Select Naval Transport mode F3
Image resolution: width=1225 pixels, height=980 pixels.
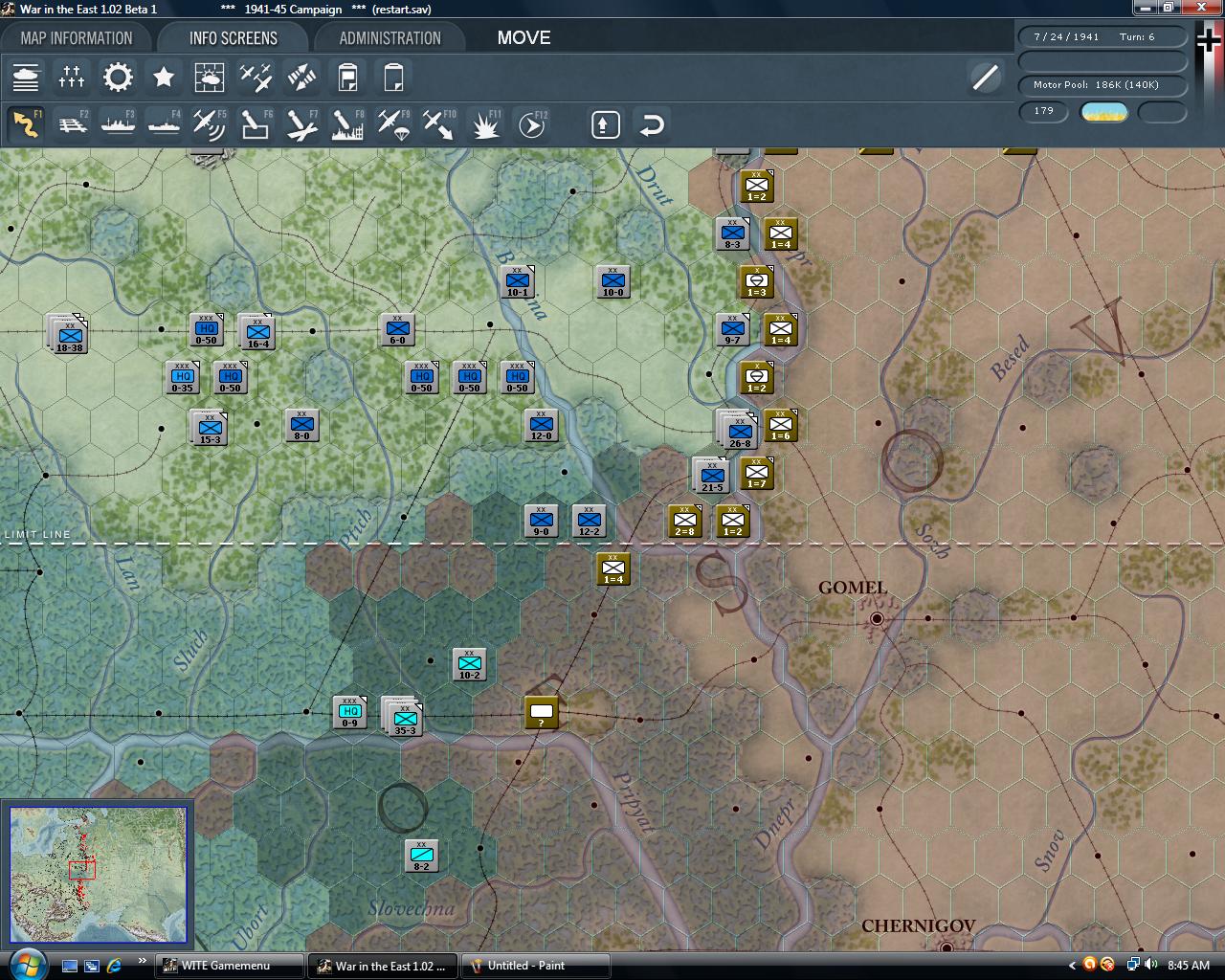(x=118, y=124)
